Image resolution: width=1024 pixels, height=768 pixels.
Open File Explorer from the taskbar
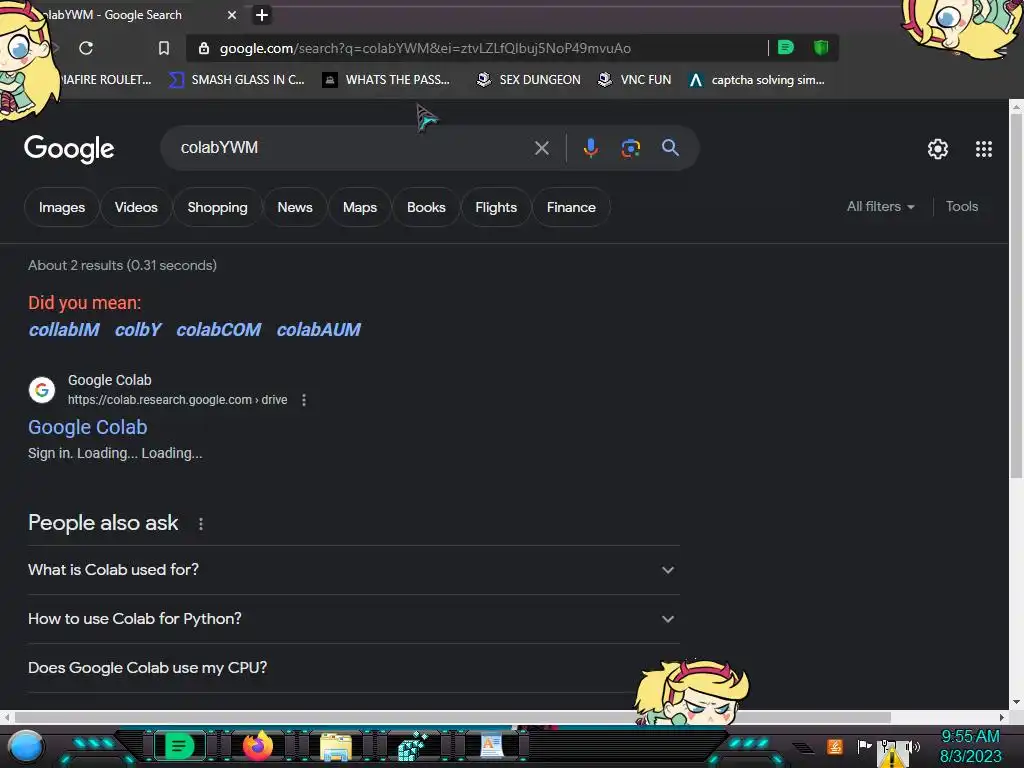(x=336, y=746)
